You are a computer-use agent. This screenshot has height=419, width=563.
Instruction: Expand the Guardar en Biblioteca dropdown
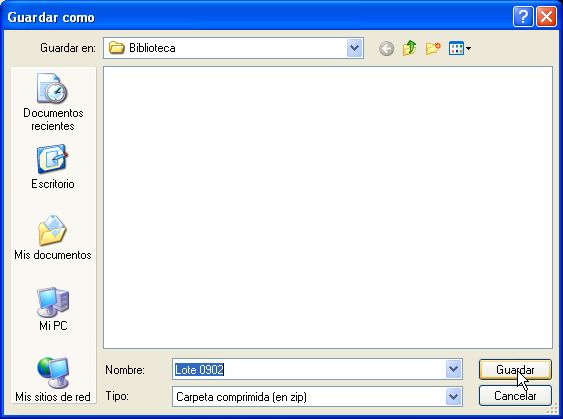354,48
